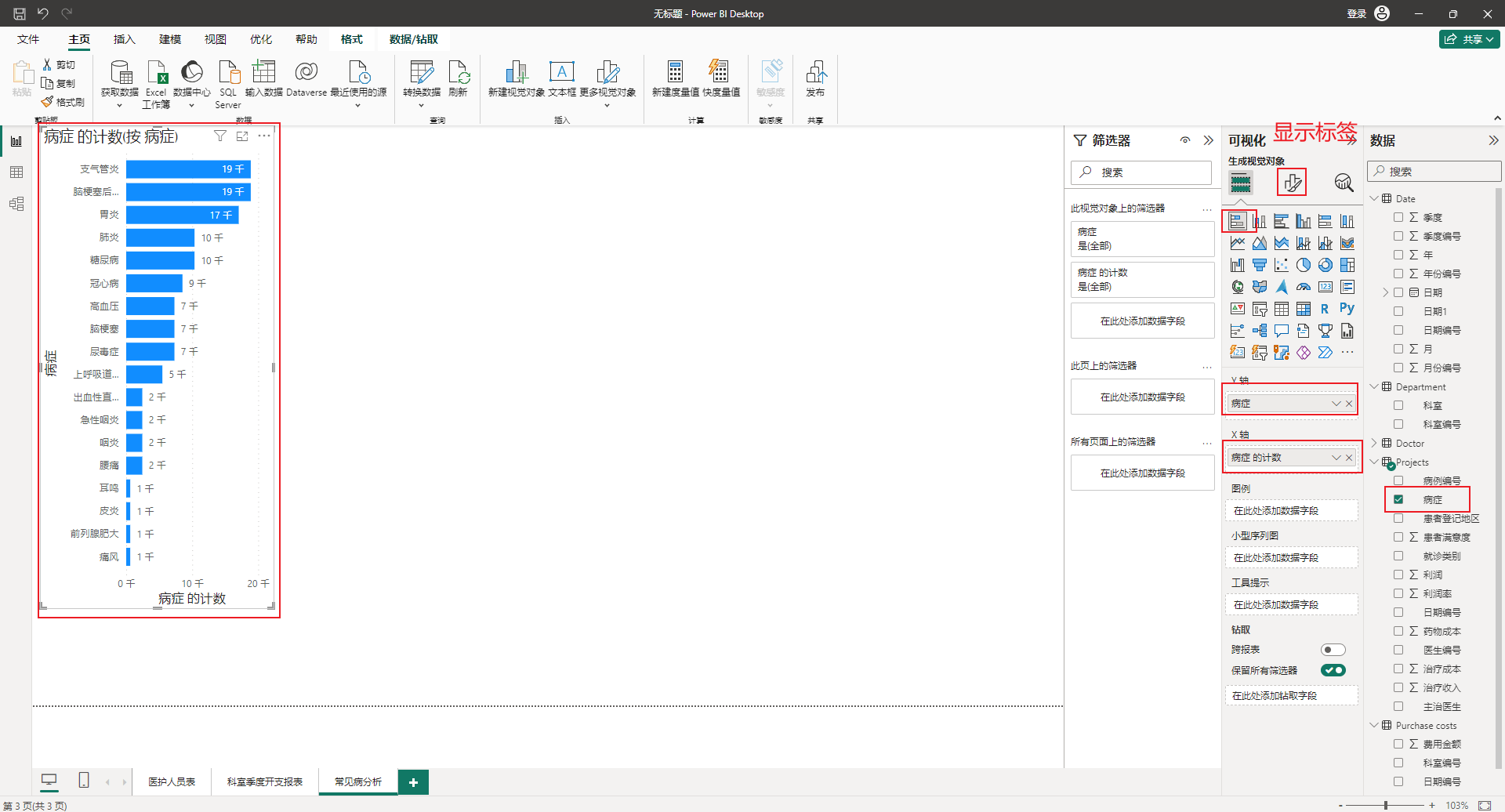
Task: Open Transform Data (转换数据) icon
Action: 421,72
